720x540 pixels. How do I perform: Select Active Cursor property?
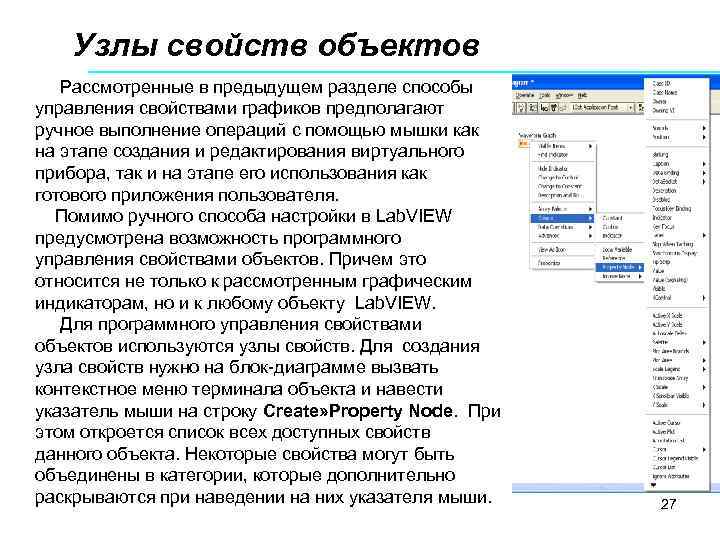coord(667,422)
